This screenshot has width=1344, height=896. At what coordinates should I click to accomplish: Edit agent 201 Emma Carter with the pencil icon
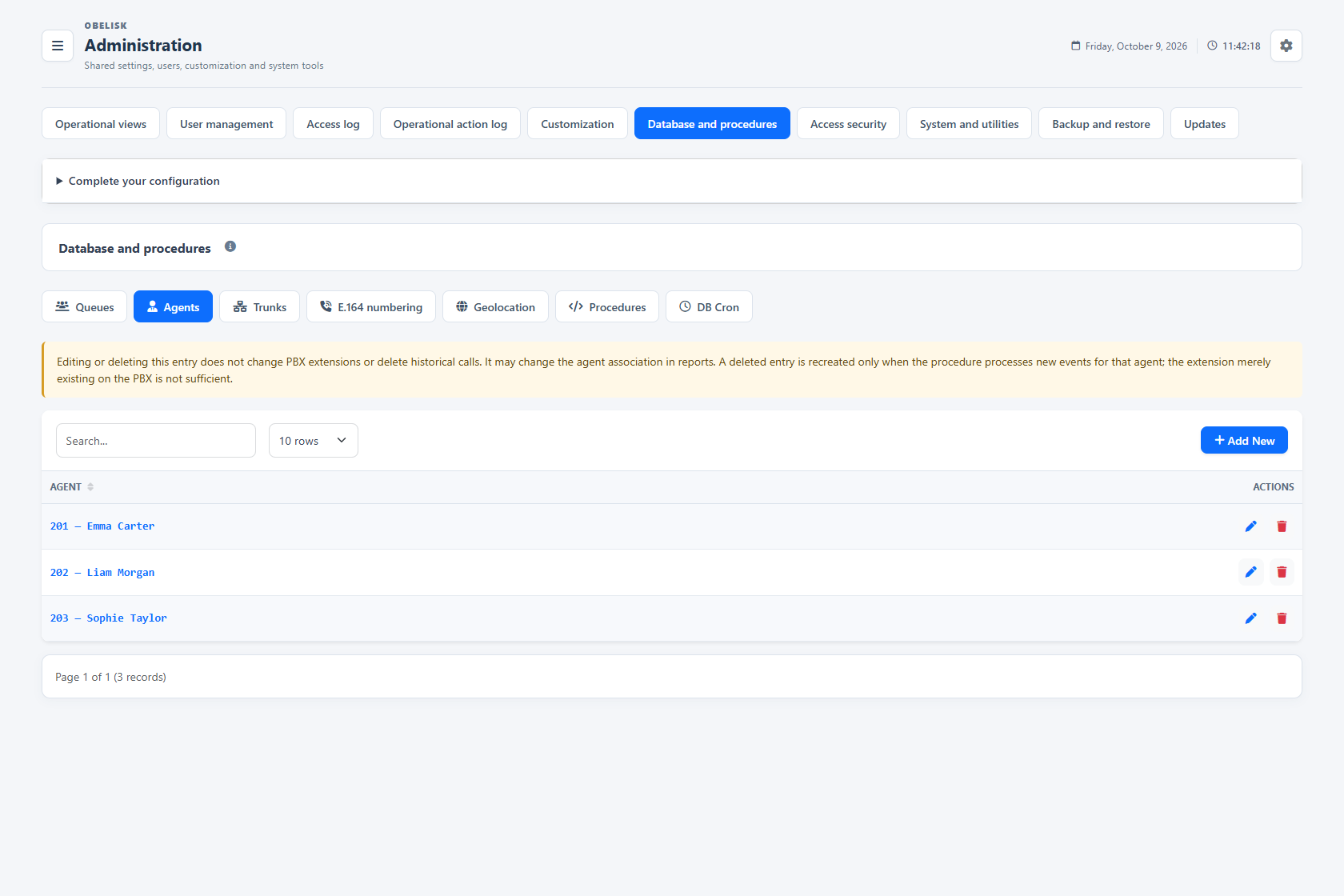click(1251, 526)
